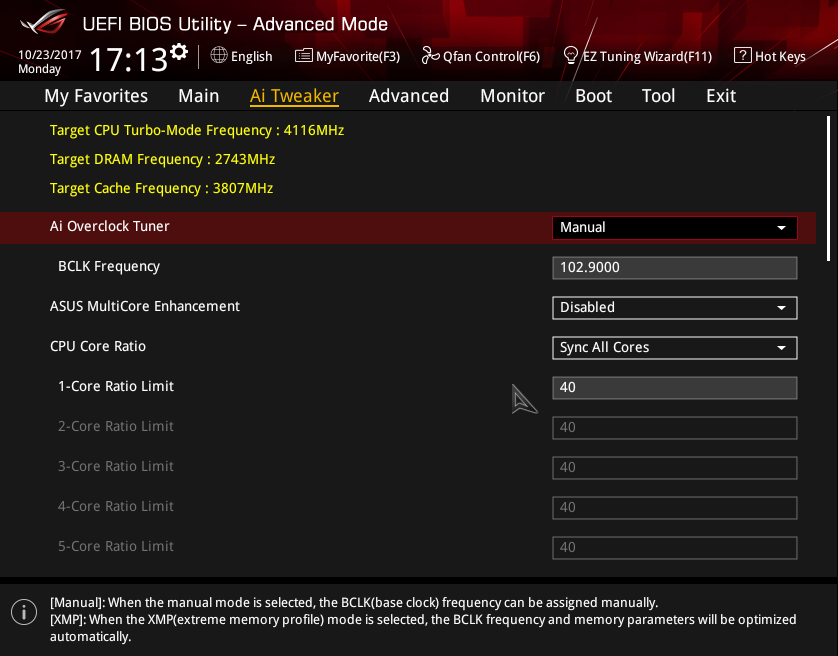
Task: Click the info icon in help panel
Action: tap(24, 612)
